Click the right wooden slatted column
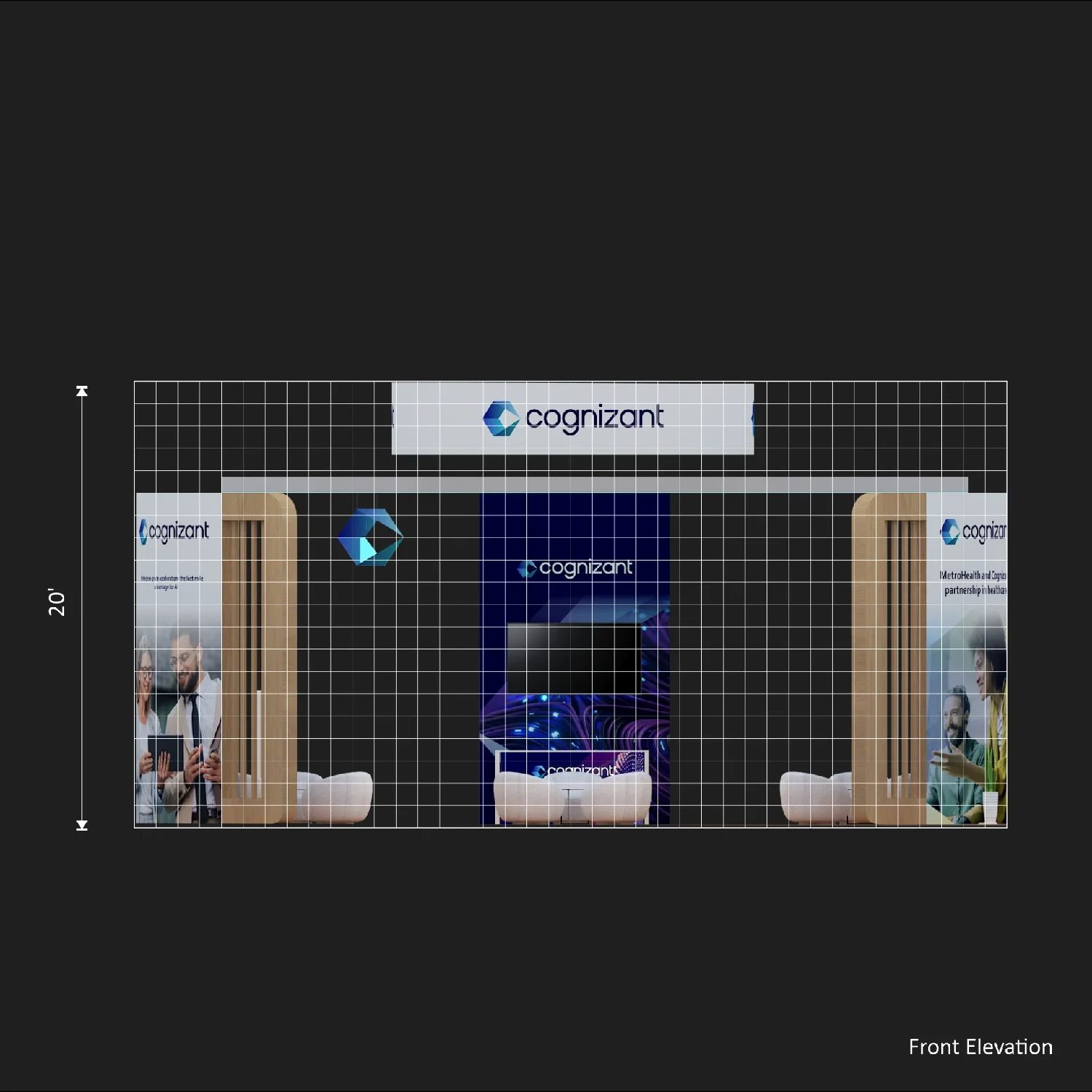Viewport: 1092px width, 1092px height. [890, 659]
